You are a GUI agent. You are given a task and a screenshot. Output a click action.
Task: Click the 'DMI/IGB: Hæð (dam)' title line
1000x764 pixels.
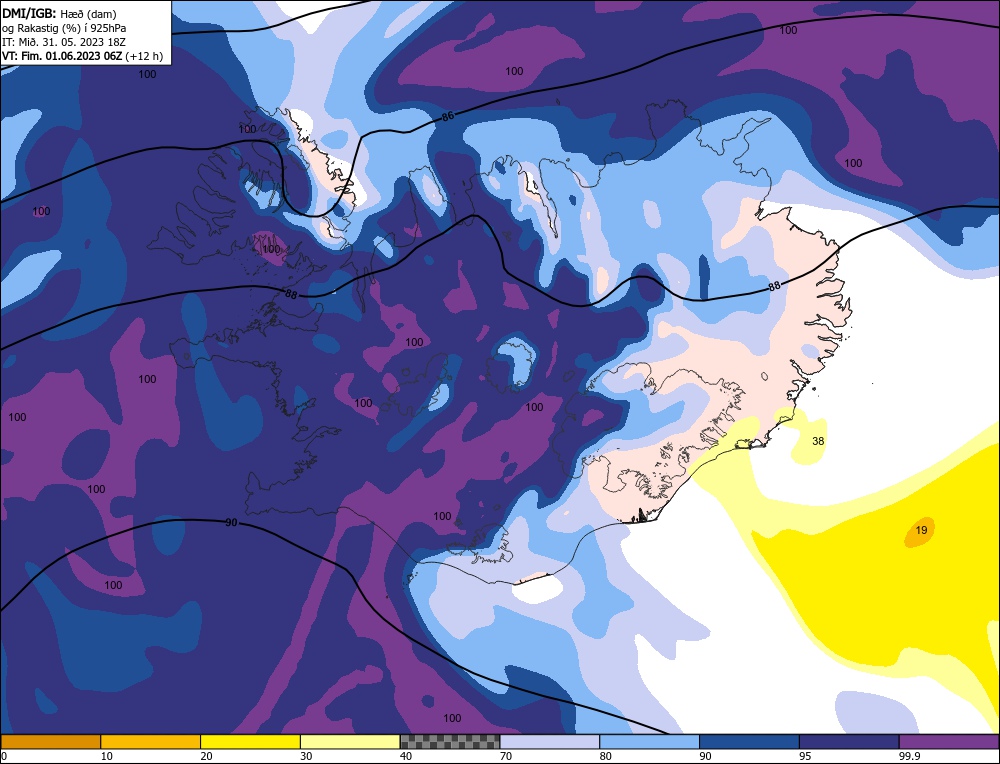pos(59,13)
